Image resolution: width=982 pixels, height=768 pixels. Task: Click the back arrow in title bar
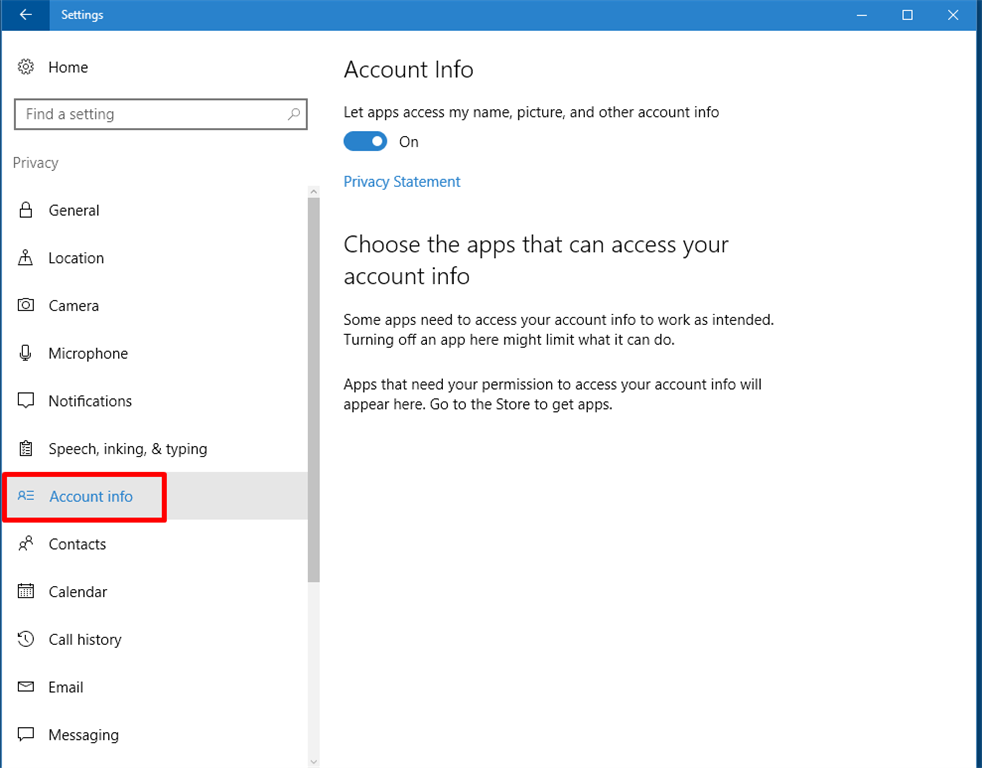click(x=26, y=15)
